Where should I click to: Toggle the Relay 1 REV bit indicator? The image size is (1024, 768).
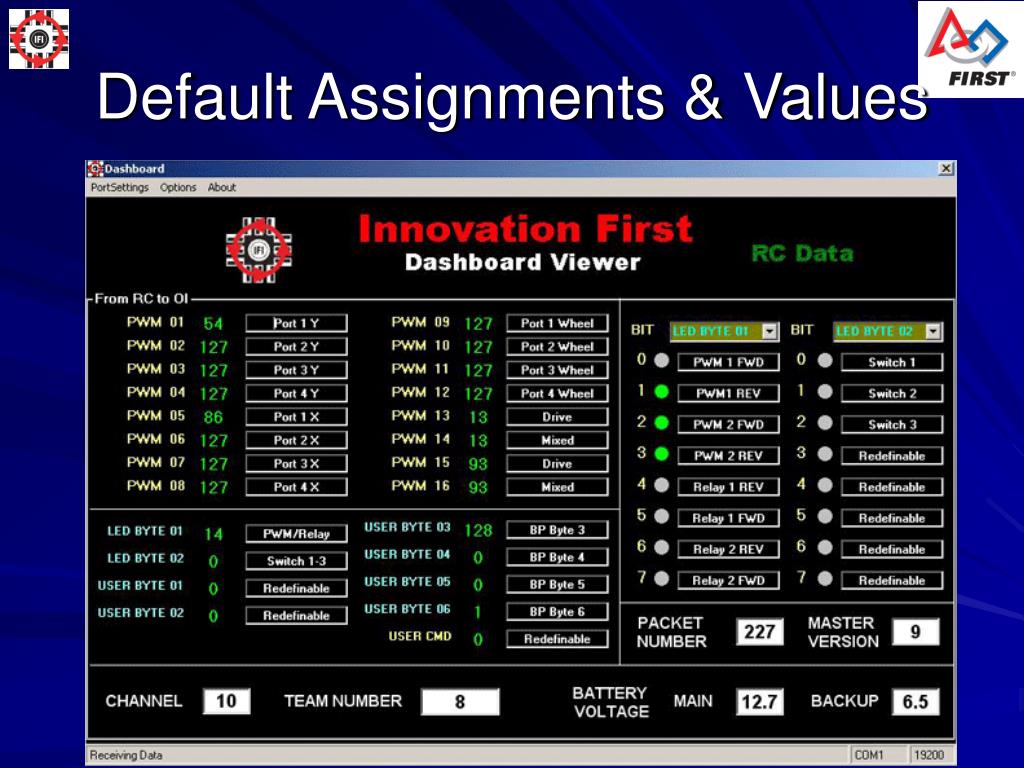pos(662,485)
